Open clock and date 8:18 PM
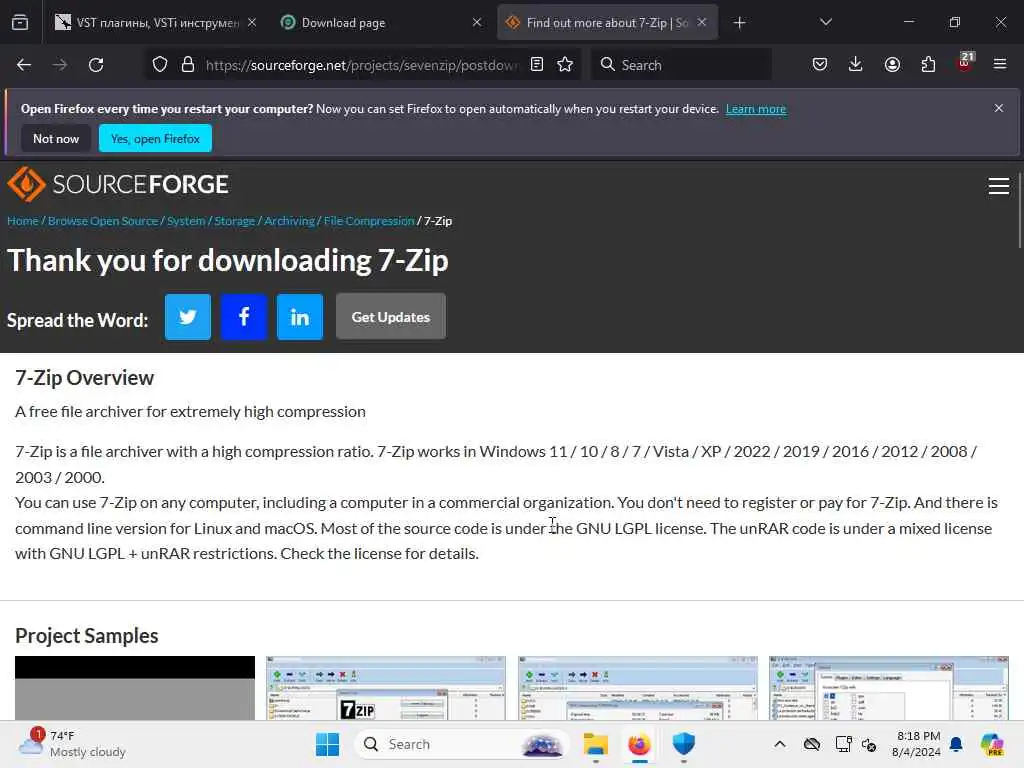The width and height of the screenshot is (1024, 768). click(917, 744)
